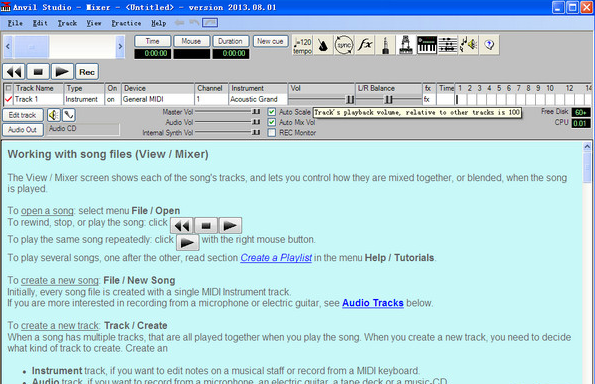
Task: Click the left arrow of song overview
Action: point(8,47)
